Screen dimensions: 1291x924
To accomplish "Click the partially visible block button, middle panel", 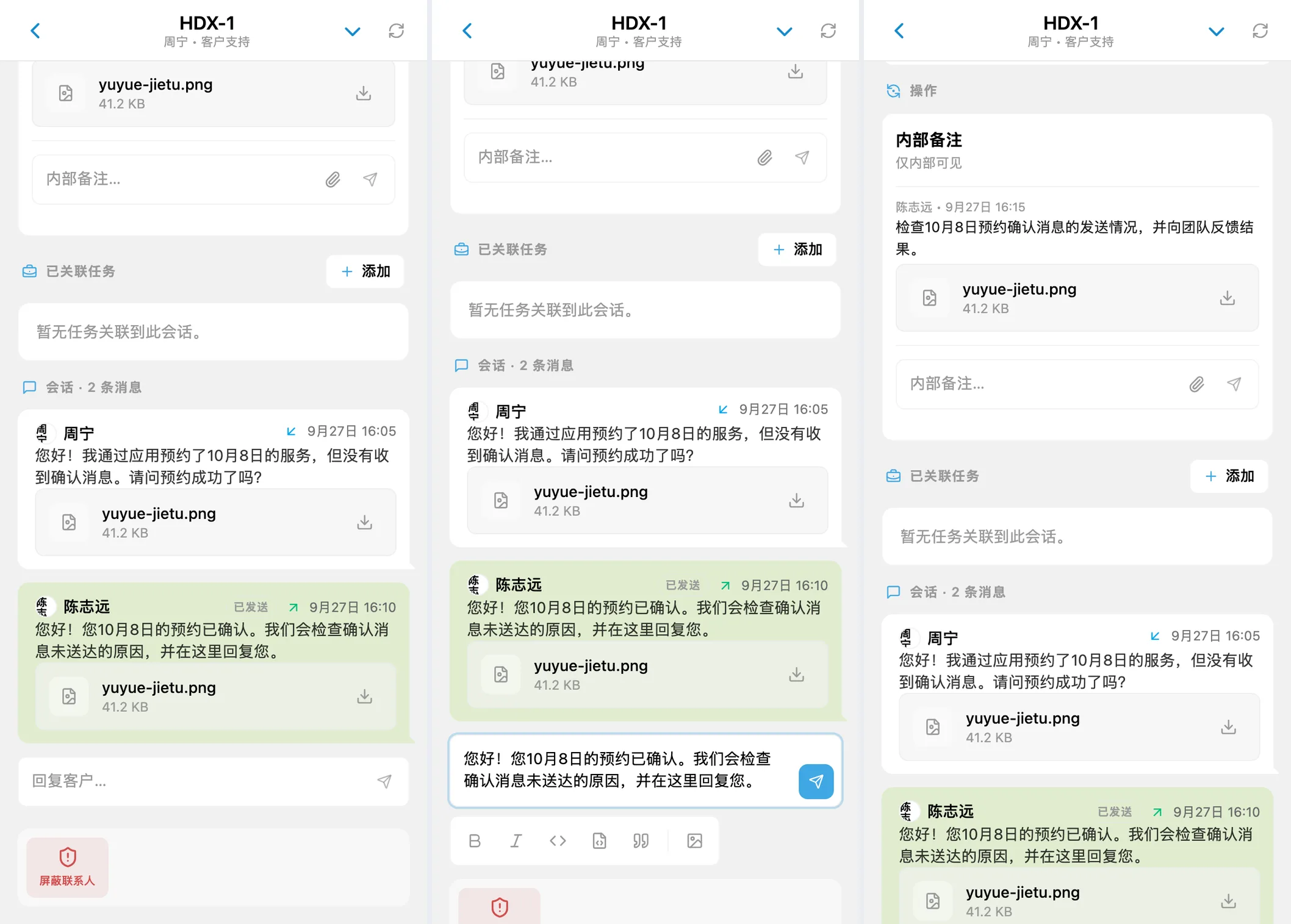I will click(x=499, y=907).
